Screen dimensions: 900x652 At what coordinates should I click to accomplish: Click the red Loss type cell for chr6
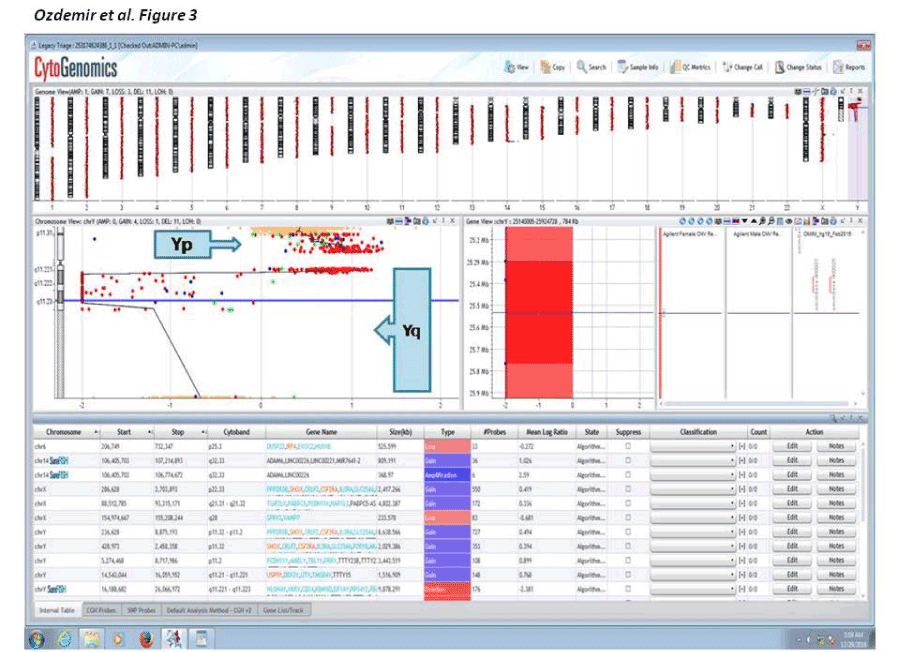[438, 446]
